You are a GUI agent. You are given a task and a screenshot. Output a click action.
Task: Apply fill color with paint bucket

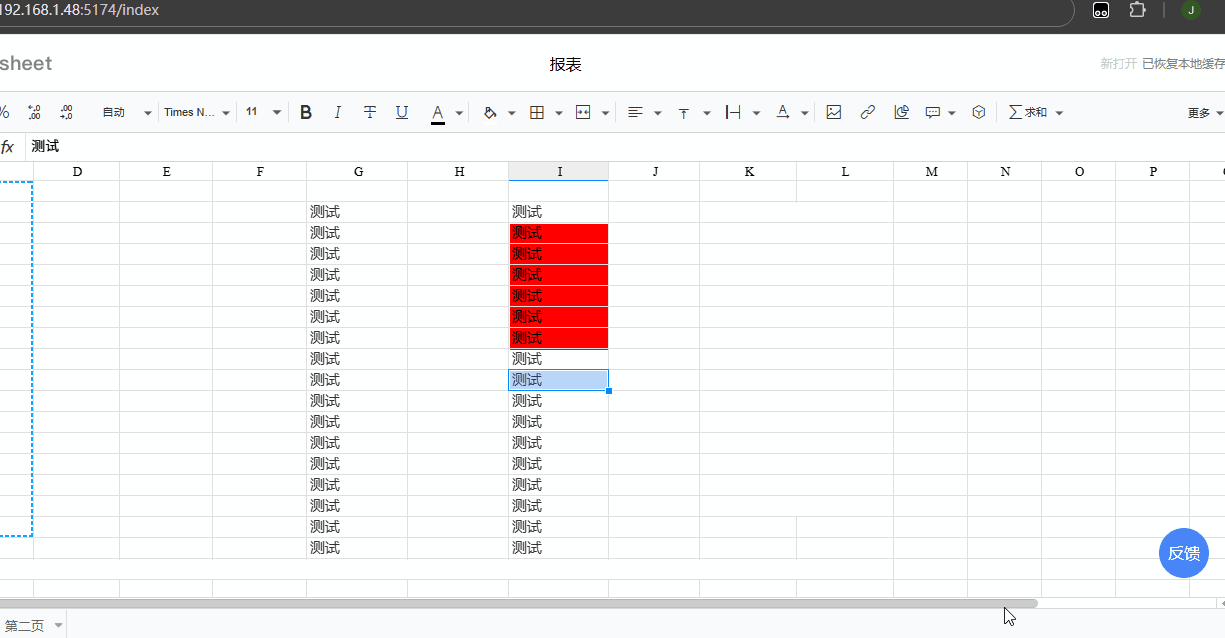click(489, 113)
